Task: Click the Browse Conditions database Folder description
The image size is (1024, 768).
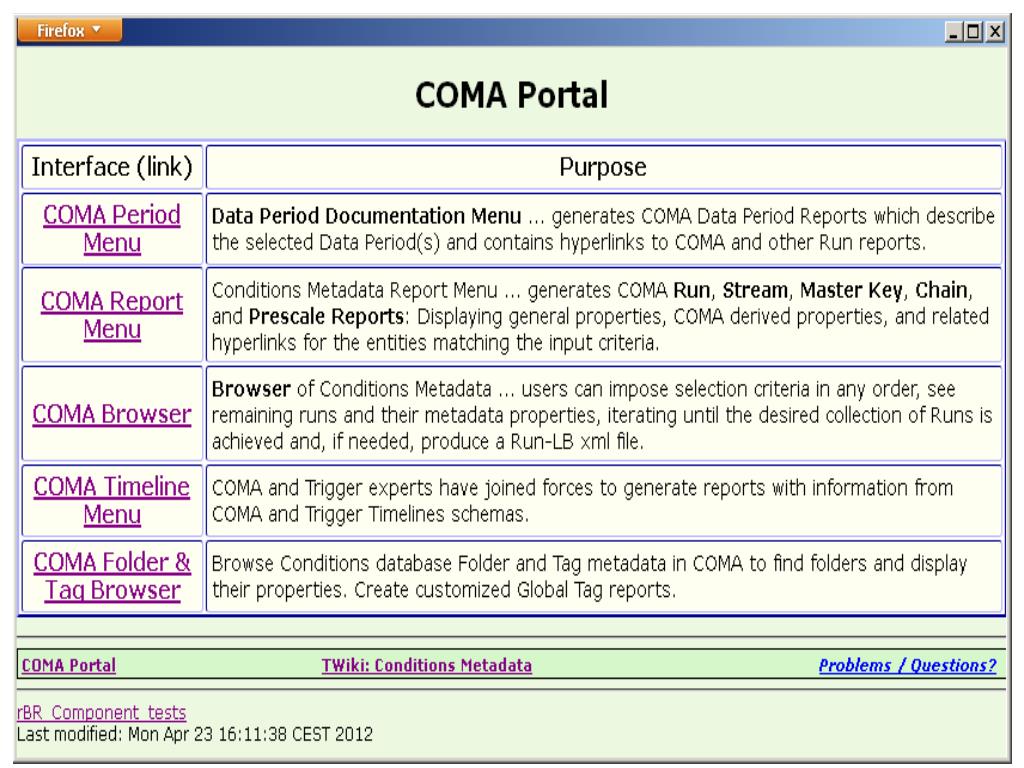Action: pyautogui.click(x=589, y=577)
